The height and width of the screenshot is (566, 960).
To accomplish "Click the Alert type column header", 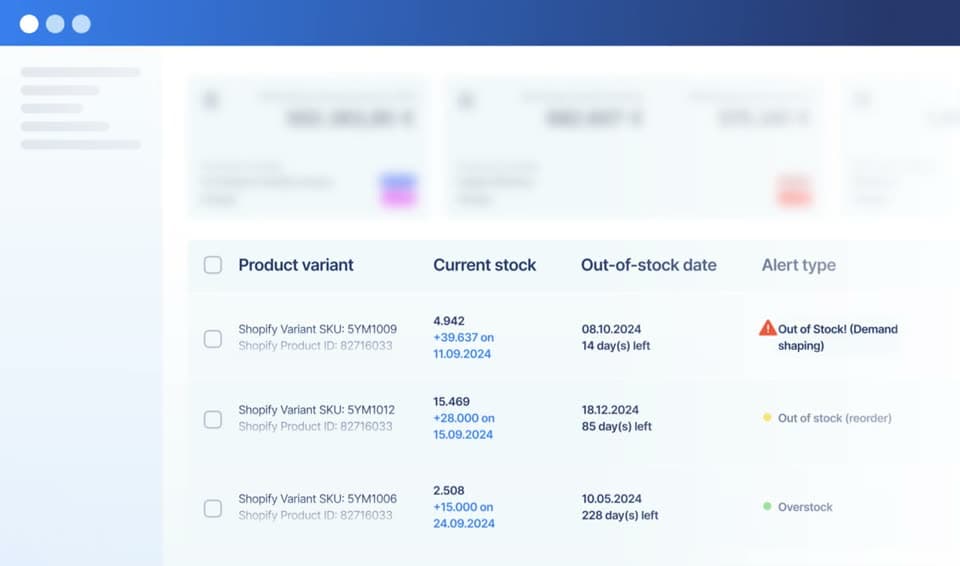I will (798, 265).
